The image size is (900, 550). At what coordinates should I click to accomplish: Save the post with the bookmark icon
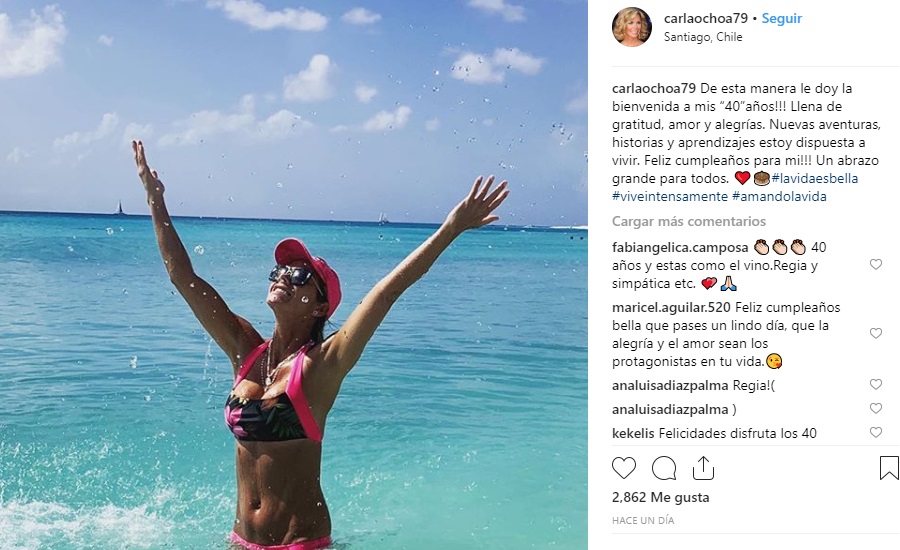click(889, 468)
